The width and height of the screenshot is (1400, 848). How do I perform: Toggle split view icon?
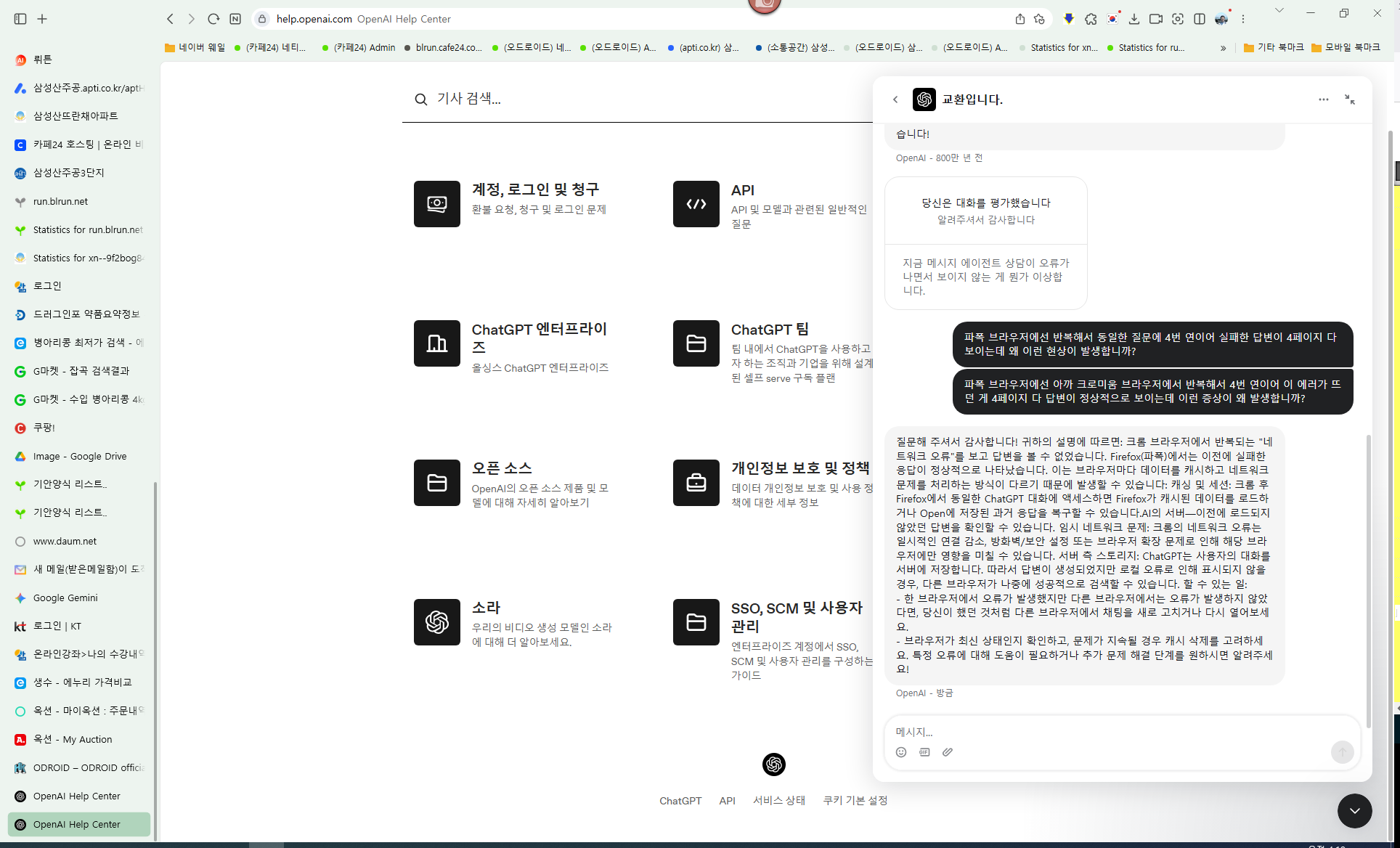click(x=1200, y=19)
